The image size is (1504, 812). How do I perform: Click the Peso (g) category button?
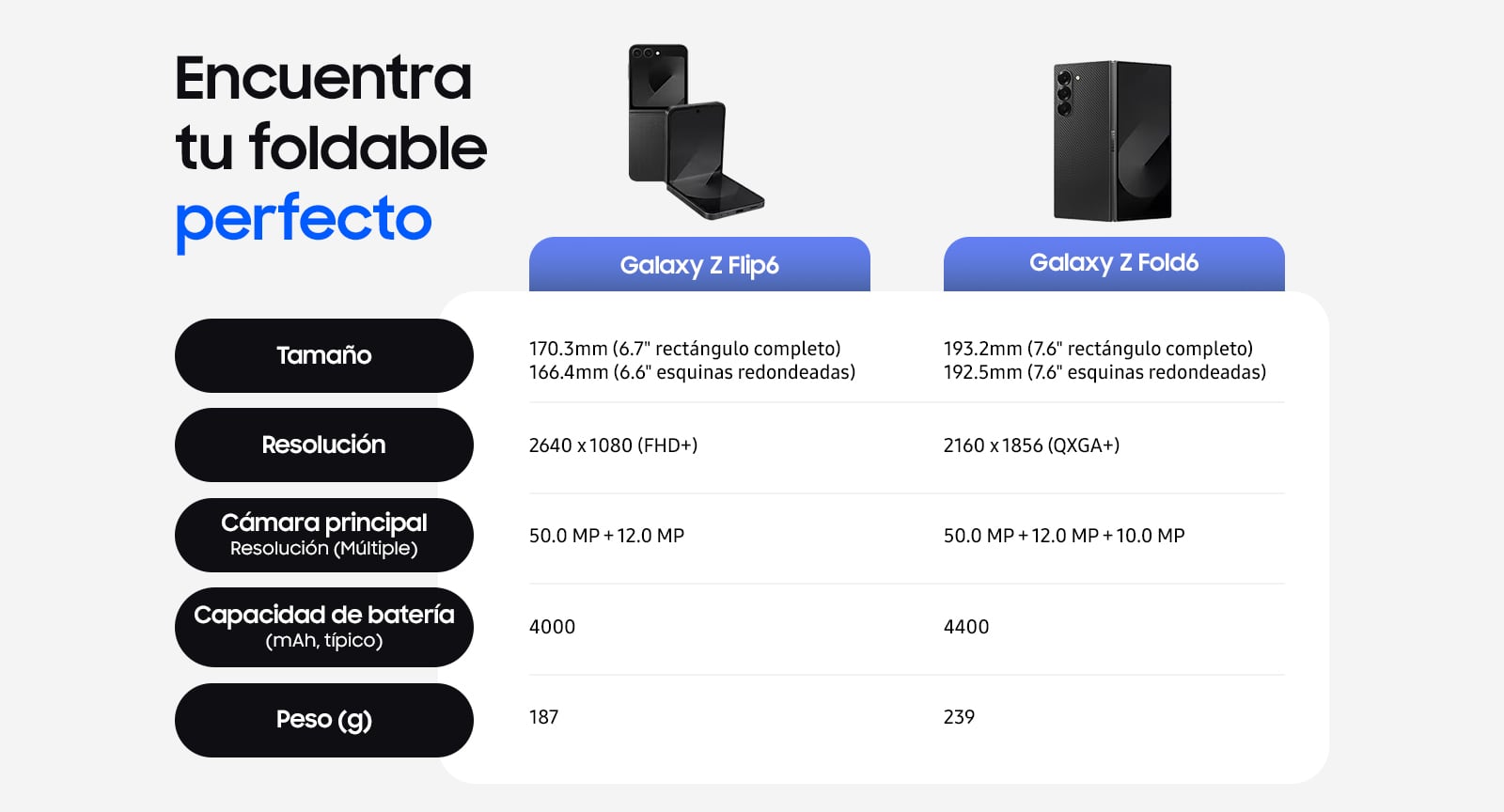[x=324, y=720]
